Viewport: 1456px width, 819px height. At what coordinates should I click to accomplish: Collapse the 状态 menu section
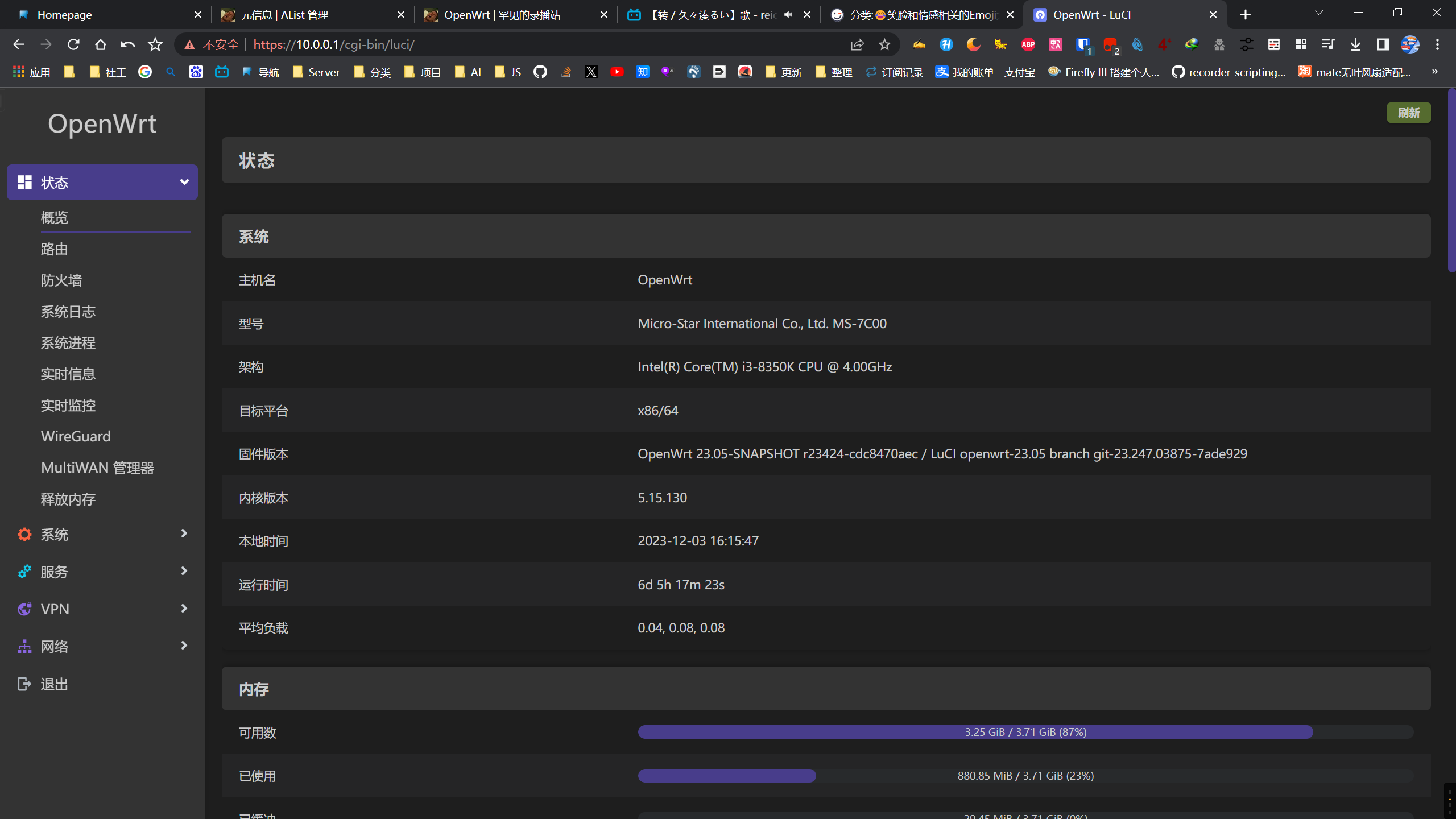click(x=102, y=182)
